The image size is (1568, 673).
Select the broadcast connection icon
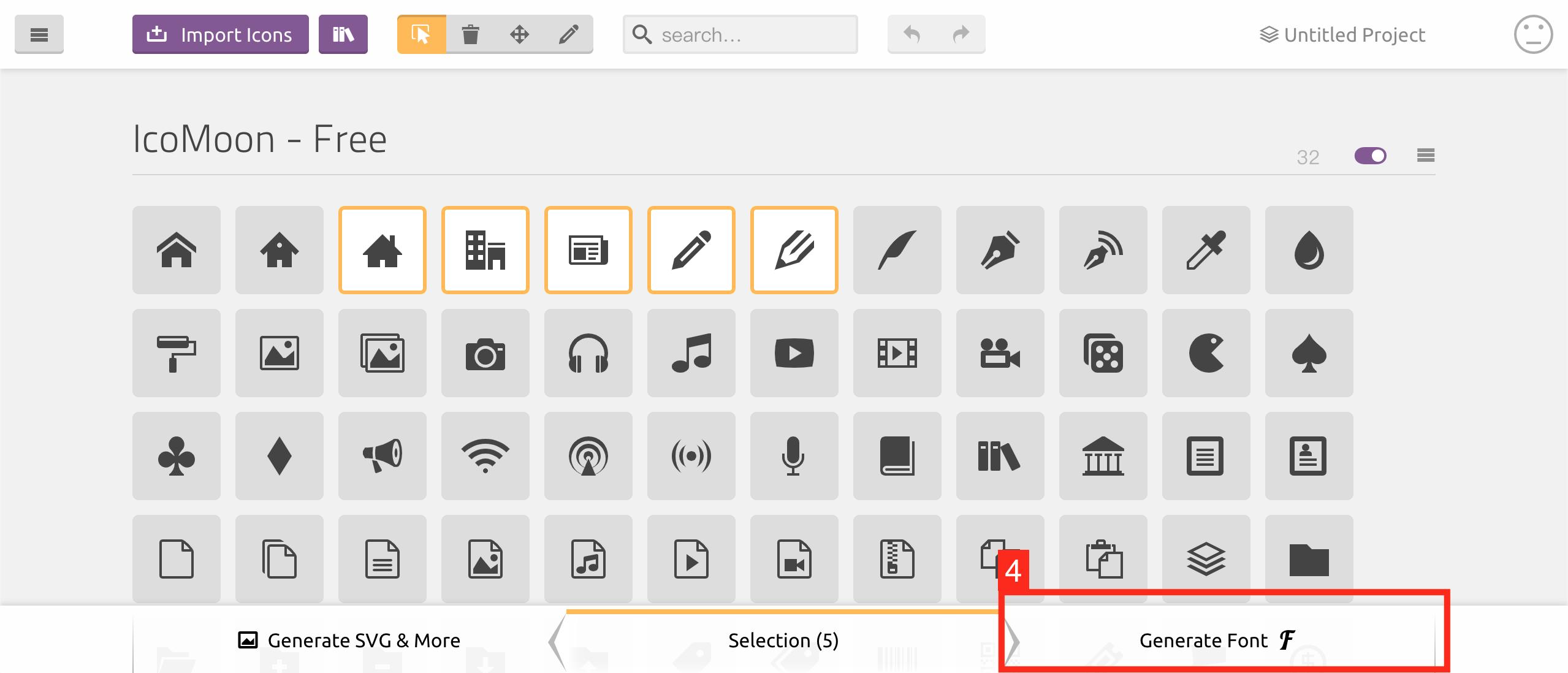click(691, 456)
